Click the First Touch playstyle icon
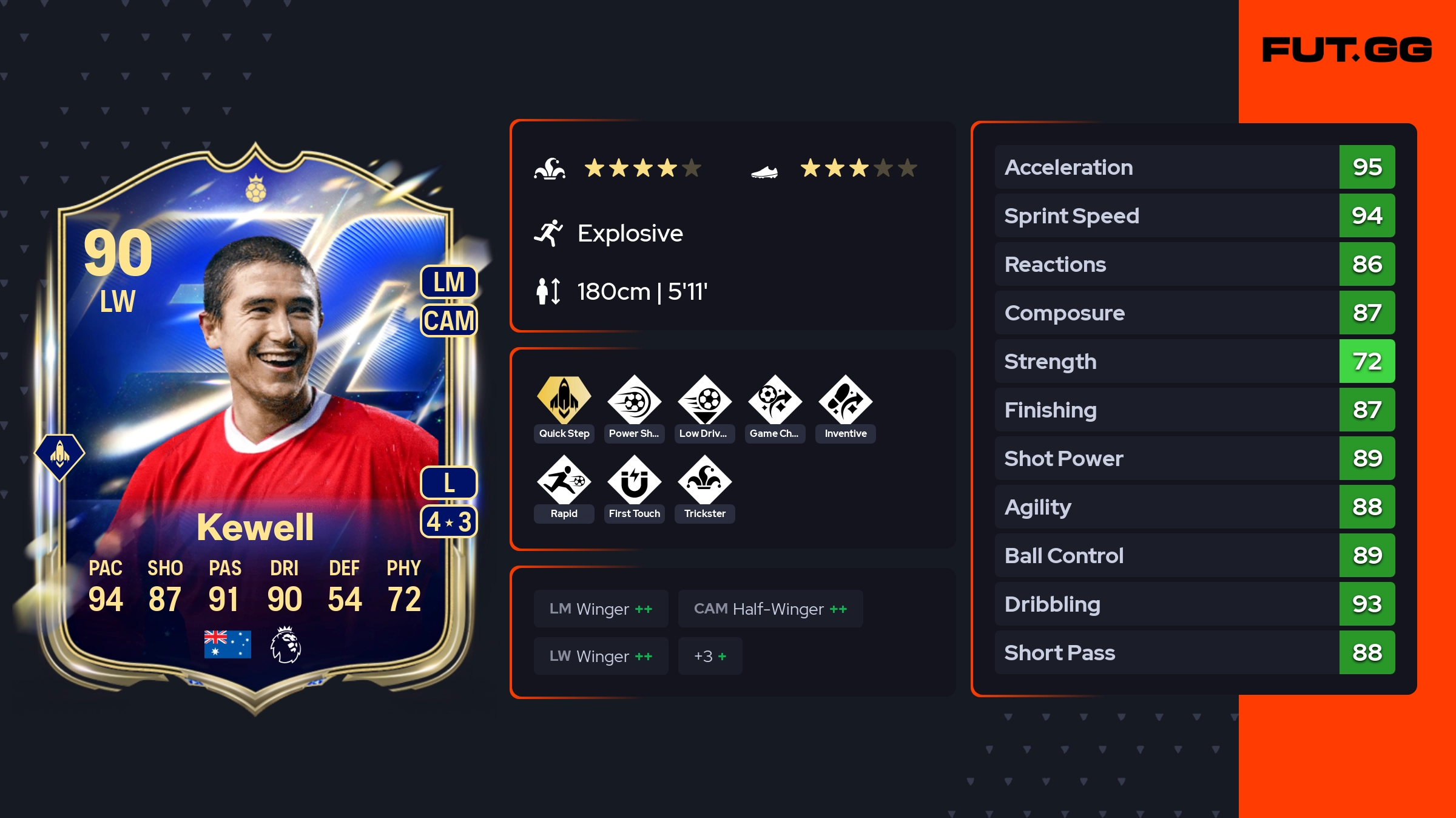This screenshot has width=1456, height=818. click(635, 480)
